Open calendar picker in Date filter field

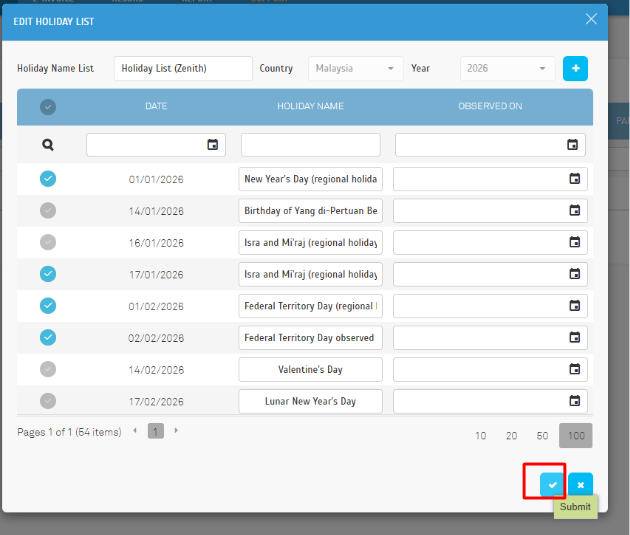[x=212, y=145]
